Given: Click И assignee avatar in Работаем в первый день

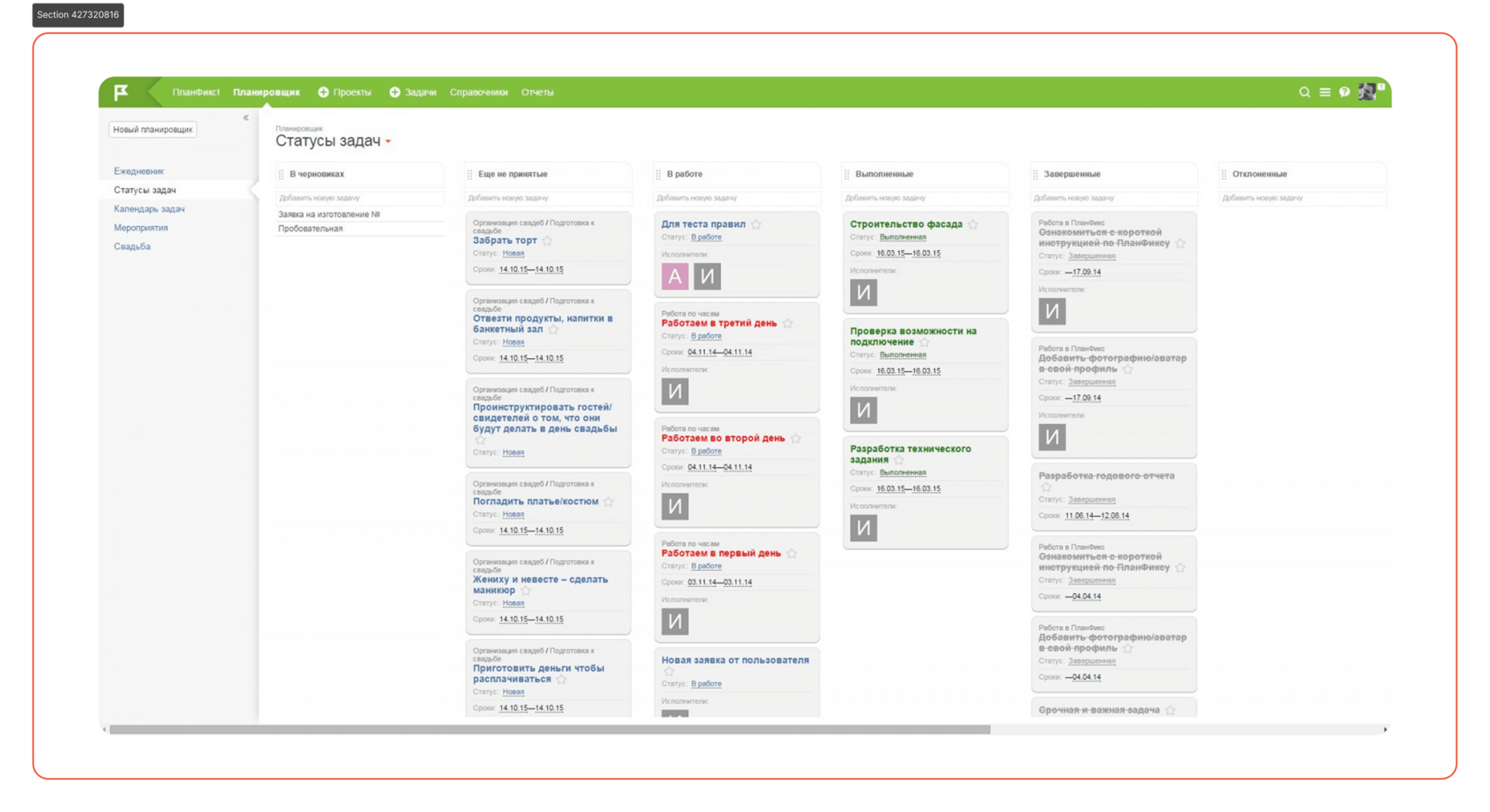Looking at the screenshot, I should coord(675,621).
